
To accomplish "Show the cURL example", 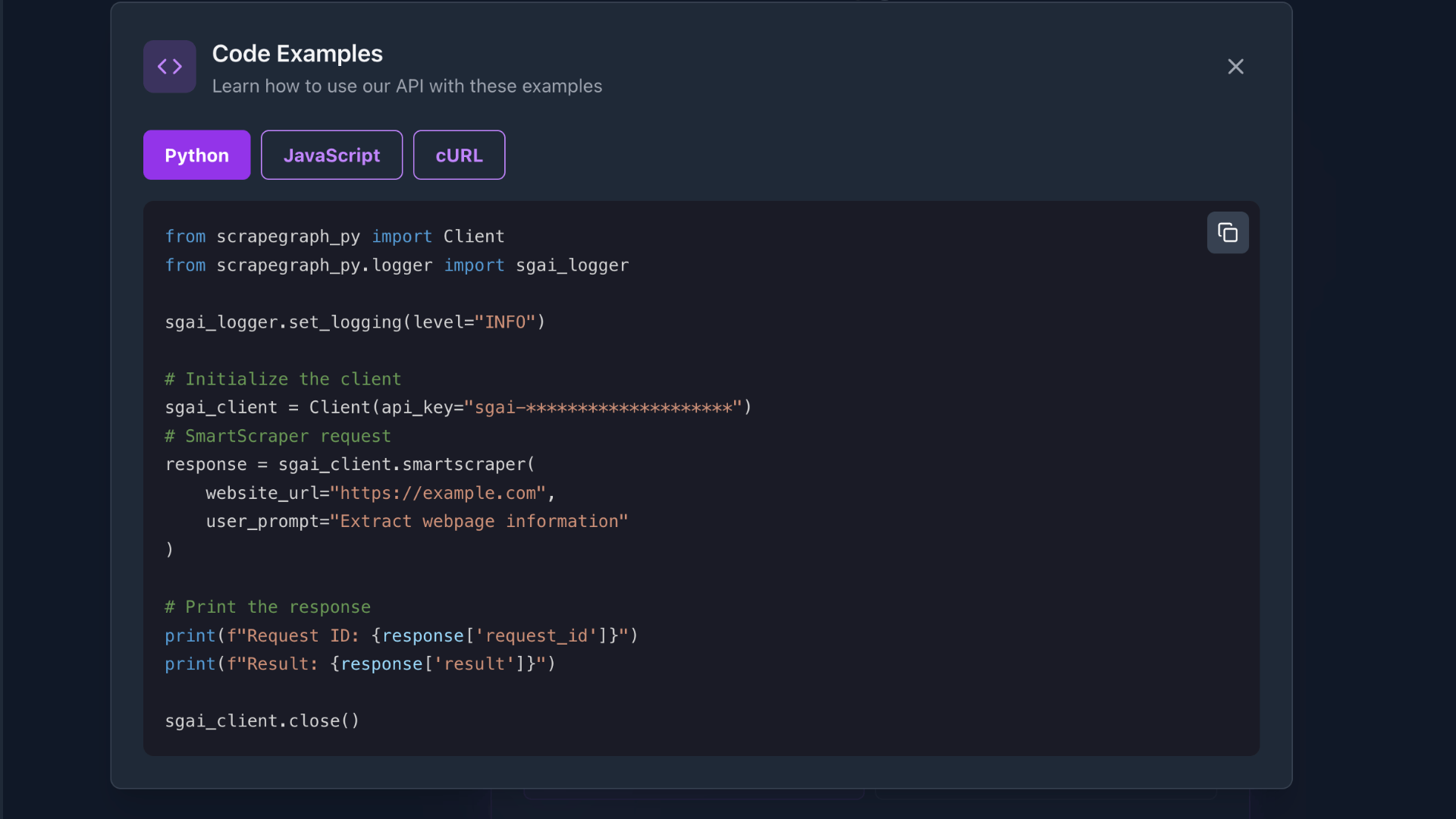I will click(x=459, y=155).
